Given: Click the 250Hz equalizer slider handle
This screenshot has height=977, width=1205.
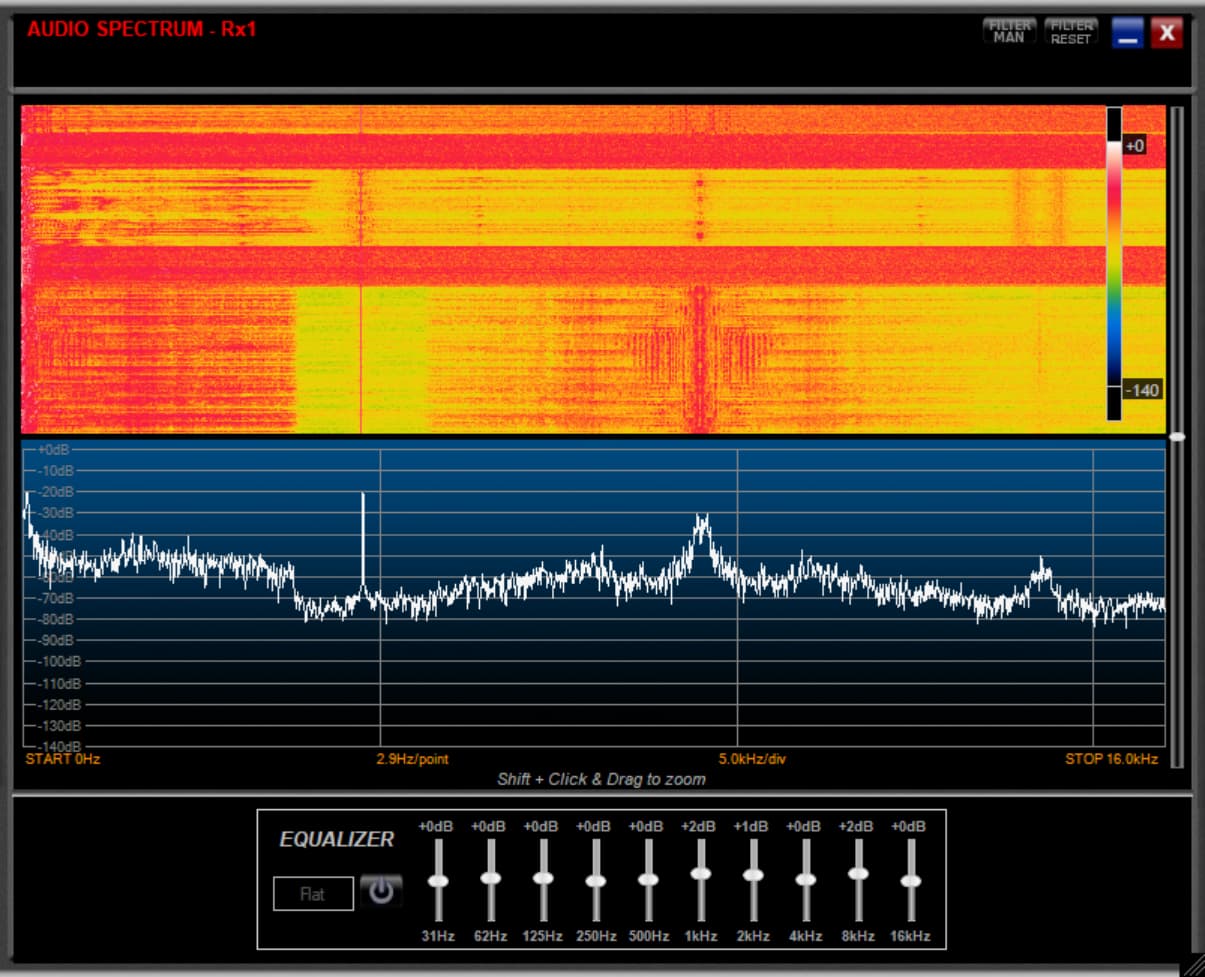Looking at the screenshot, I should pos(596,881).
